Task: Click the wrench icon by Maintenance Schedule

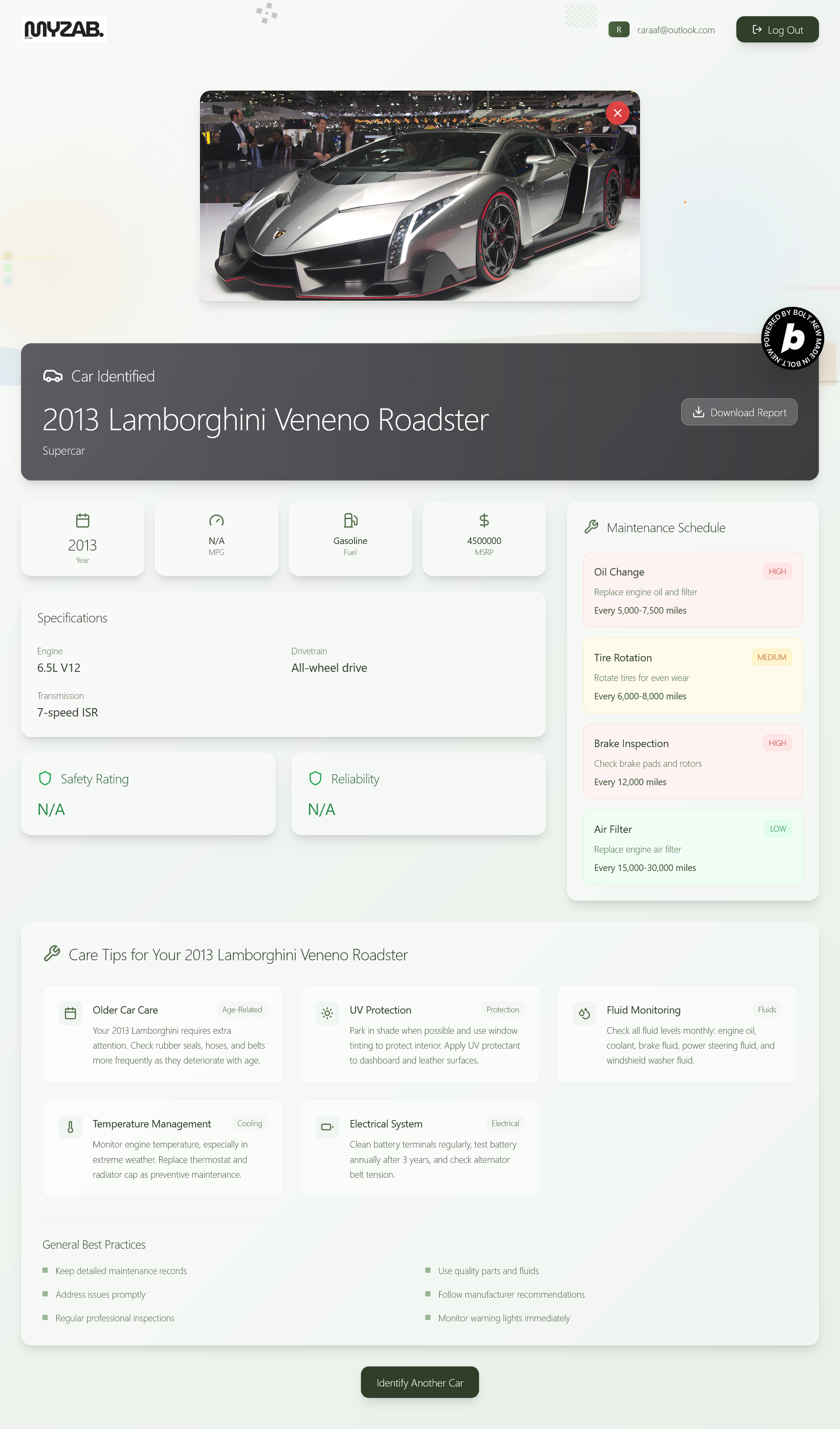Action: coord(591,527)
